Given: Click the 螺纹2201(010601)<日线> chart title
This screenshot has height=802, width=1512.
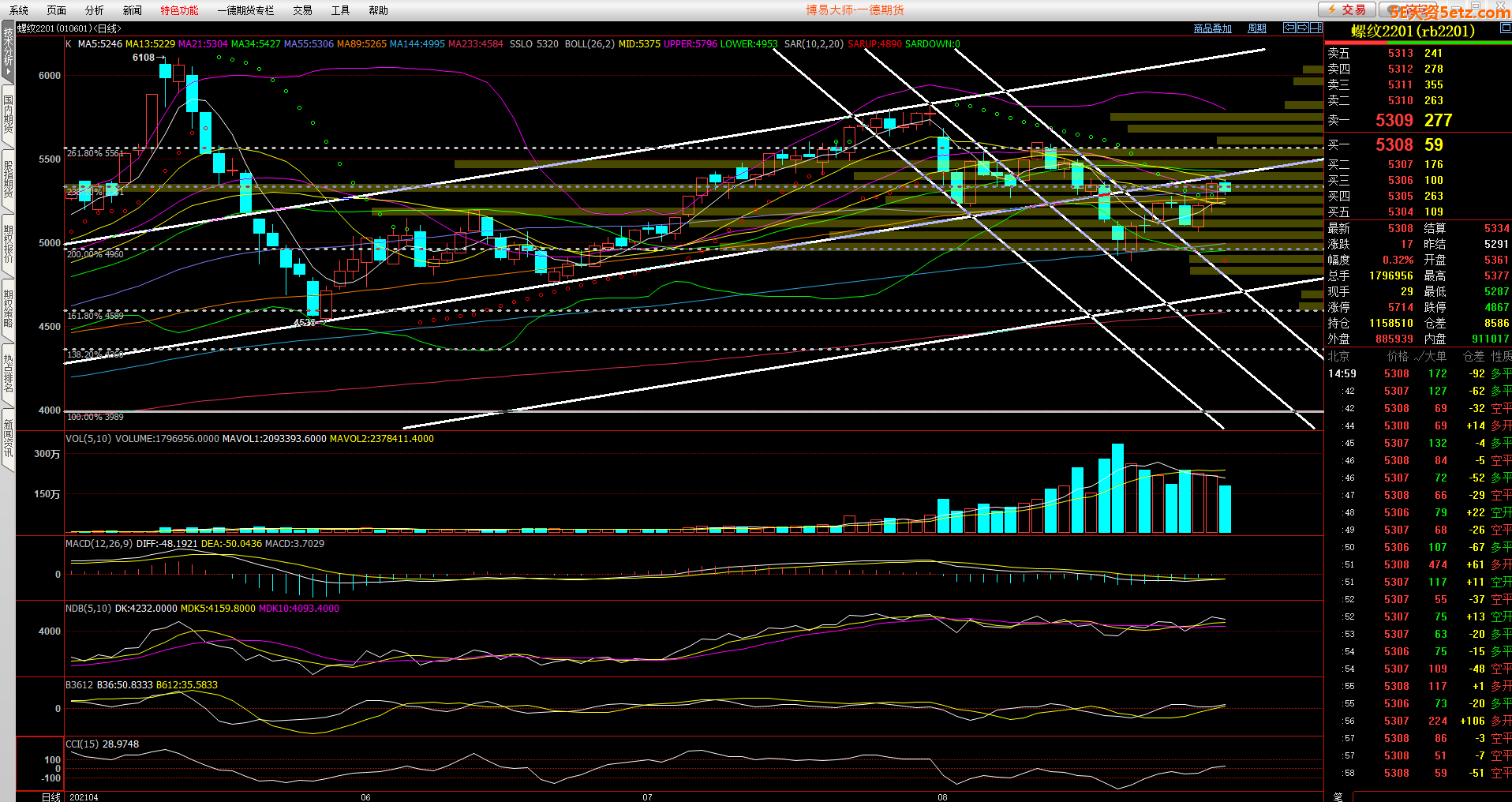Looking at the screenshot, I should click(x=69, y=28).
